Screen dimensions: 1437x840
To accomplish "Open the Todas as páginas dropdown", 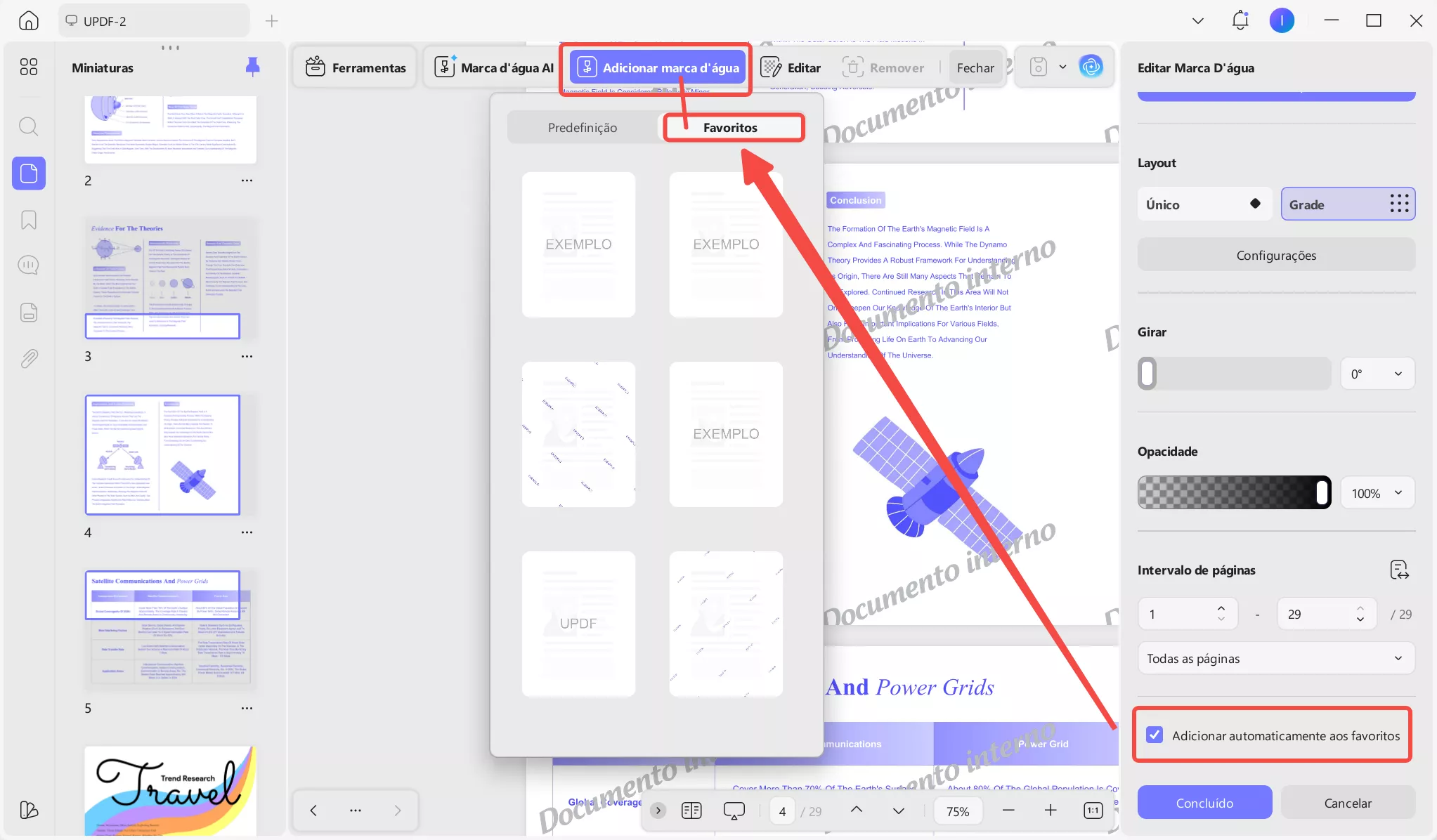I will [x=1275, y=658].
